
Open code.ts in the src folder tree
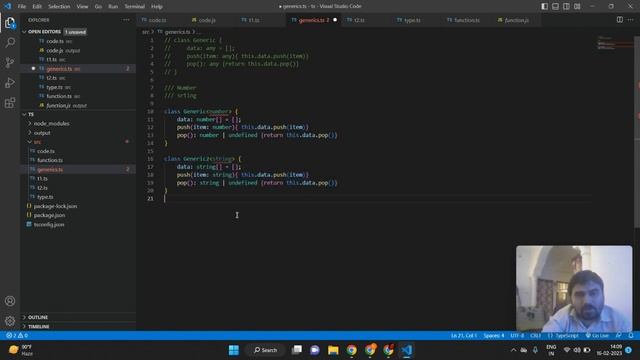46,151
